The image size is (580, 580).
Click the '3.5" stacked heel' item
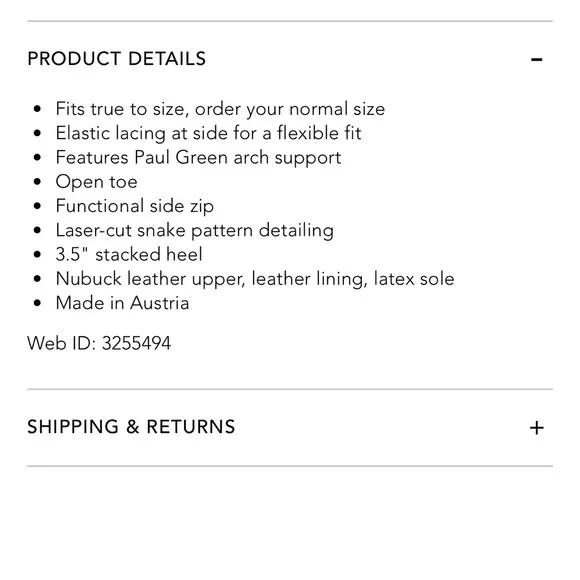tap(129, 254)
